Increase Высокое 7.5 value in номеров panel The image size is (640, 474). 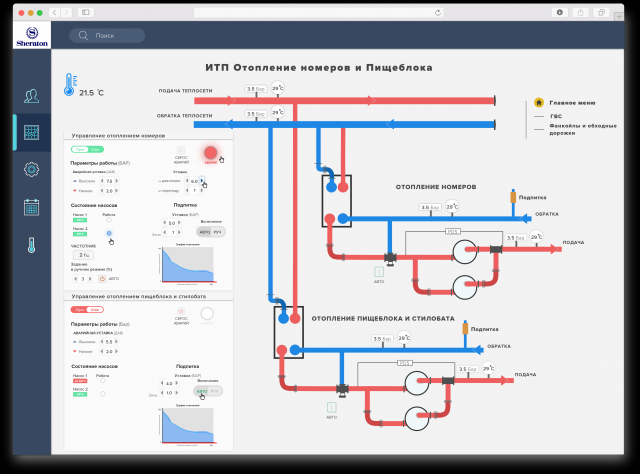click(117, 181)
